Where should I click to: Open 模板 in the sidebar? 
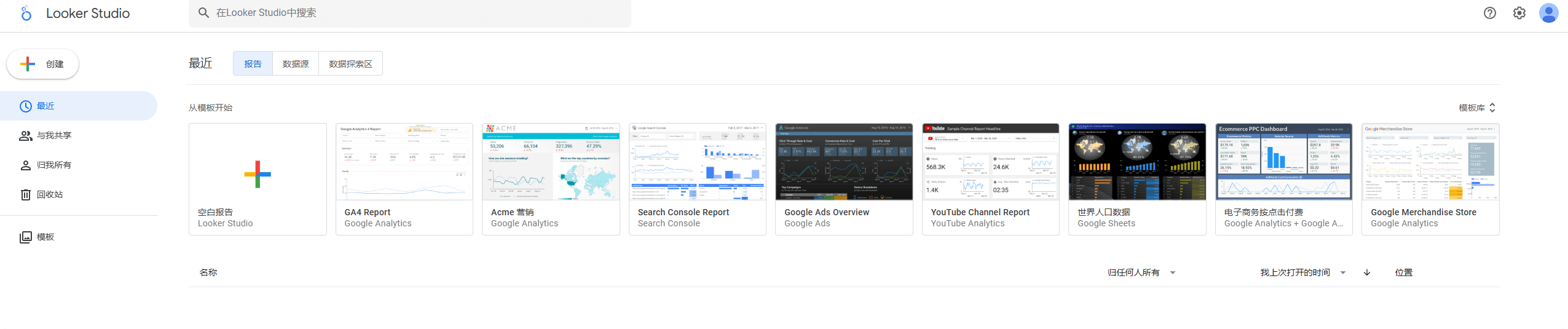pos(79,237)
